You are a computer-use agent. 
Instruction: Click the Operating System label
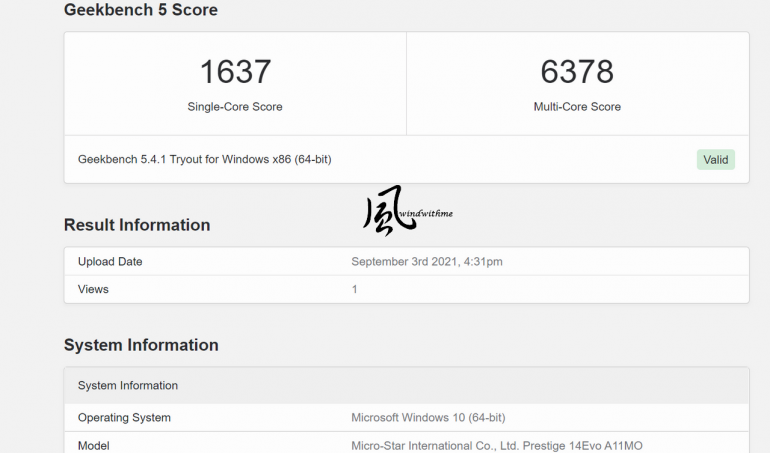(124, 418)
